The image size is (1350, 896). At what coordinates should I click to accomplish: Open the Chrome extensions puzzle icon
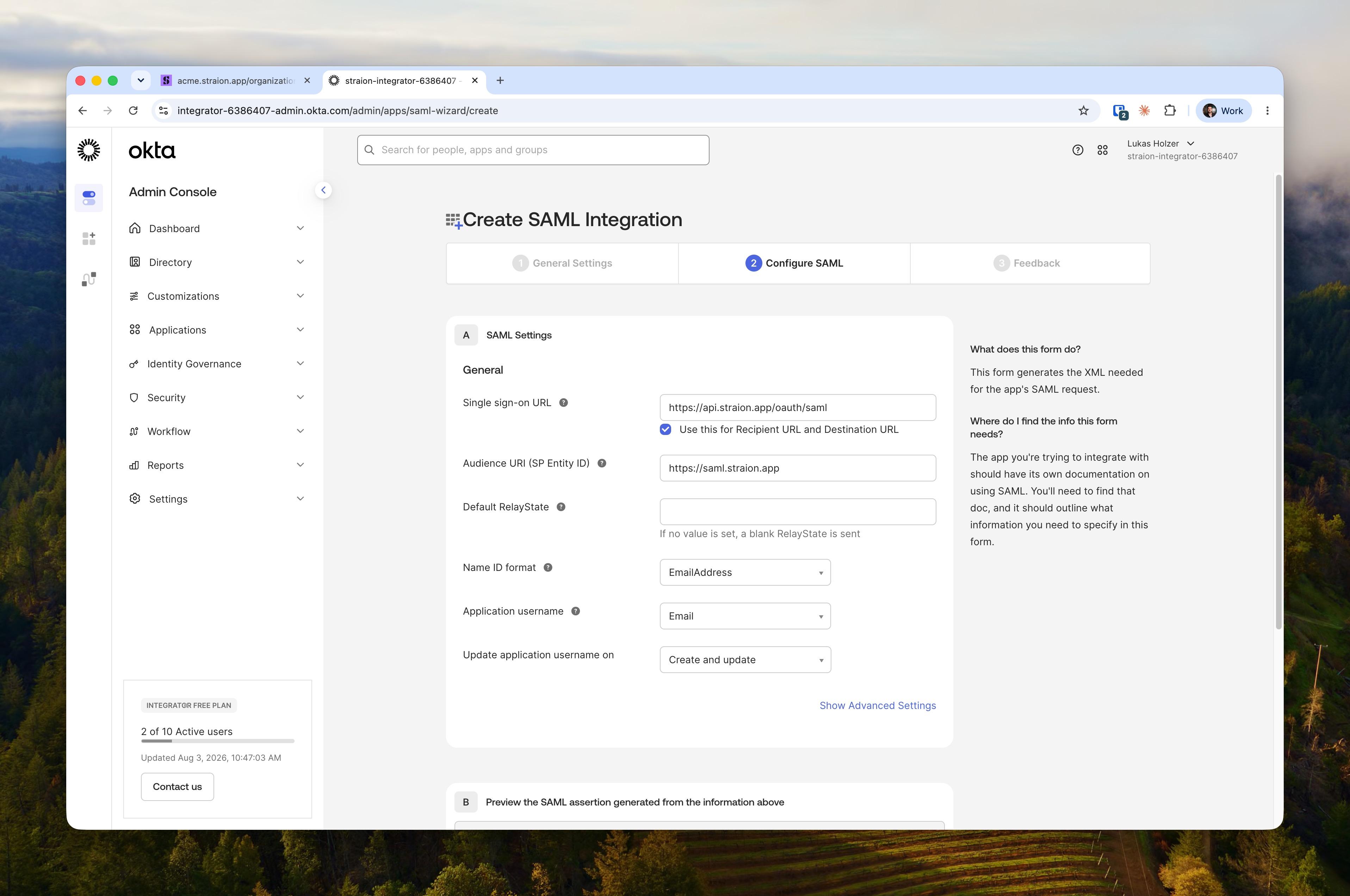(x=1169, y=111)
